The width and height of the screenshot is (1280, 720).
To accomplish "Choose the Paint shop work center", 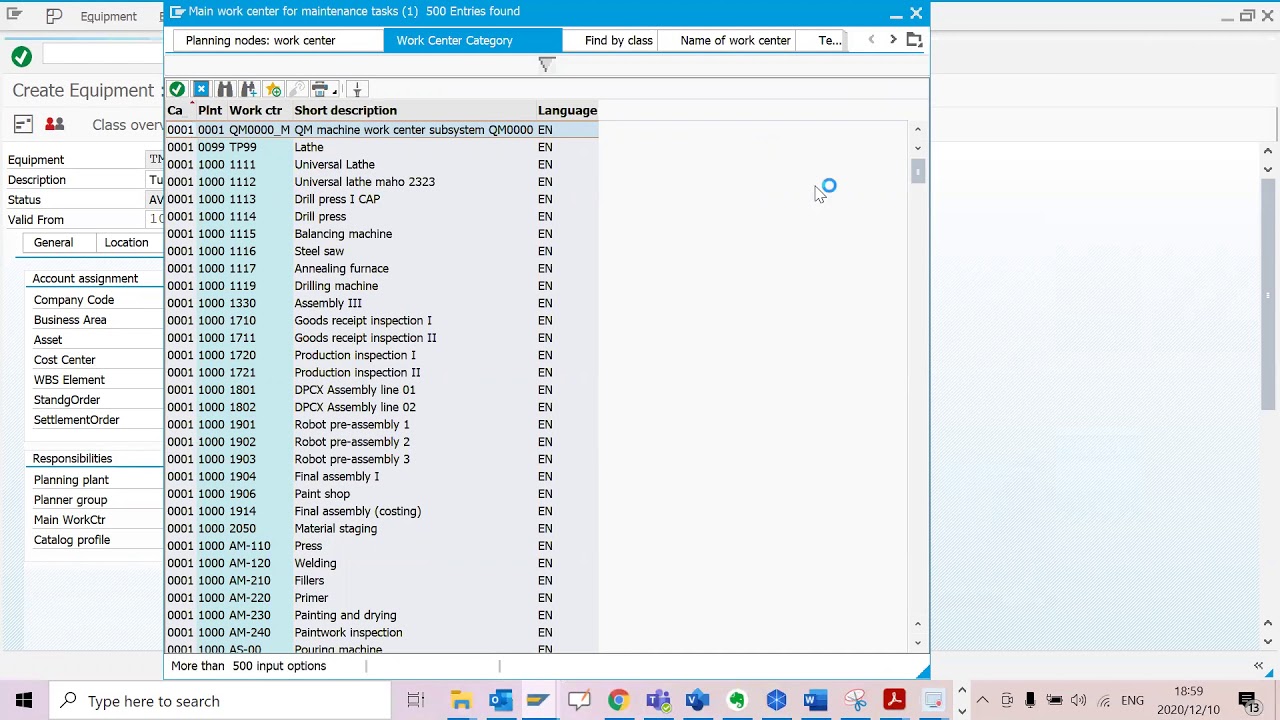I will click(x=382, y=494).
